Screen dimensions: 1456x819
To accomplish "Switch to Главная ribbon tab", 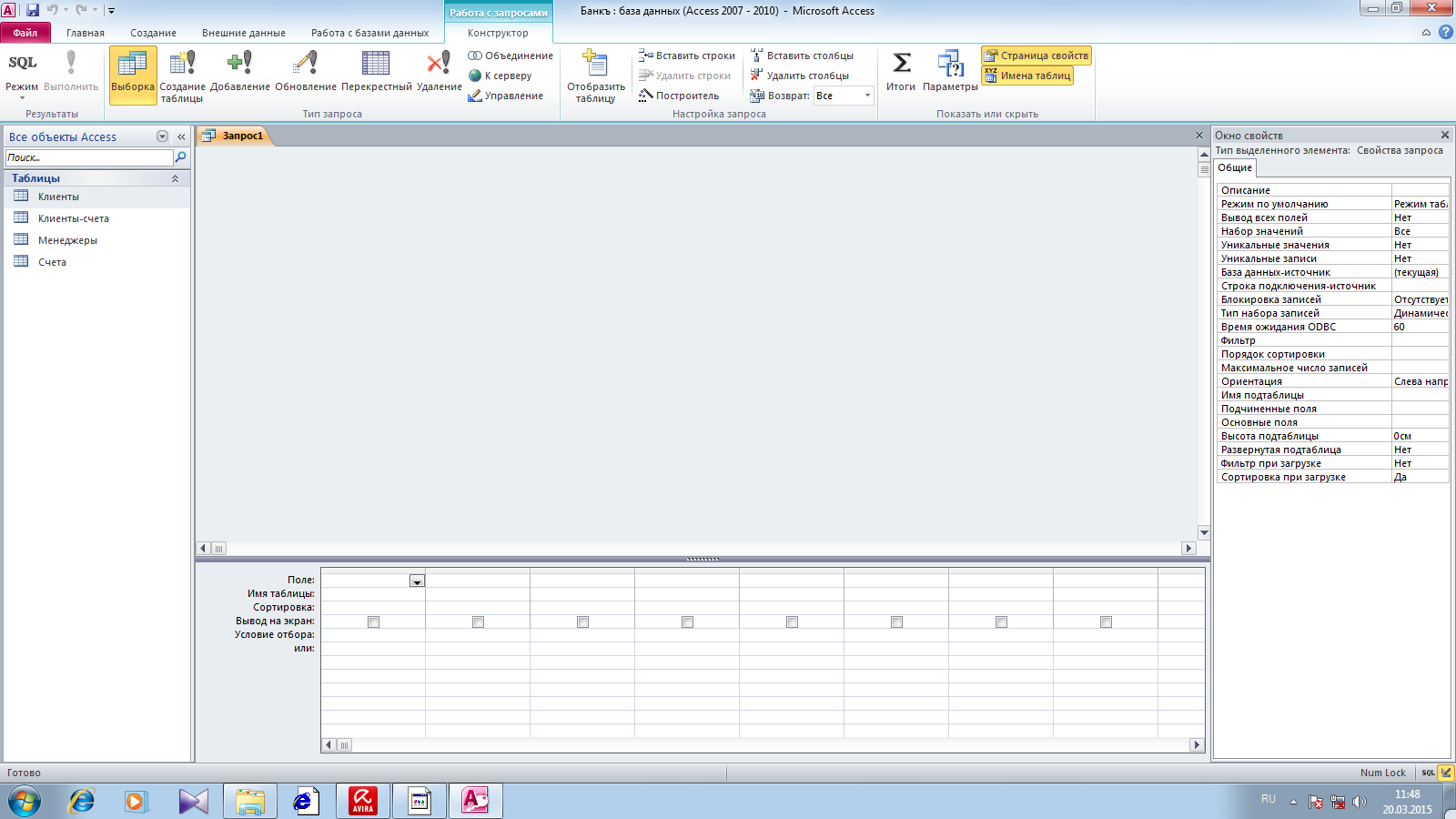I will [x=86, y=33].
